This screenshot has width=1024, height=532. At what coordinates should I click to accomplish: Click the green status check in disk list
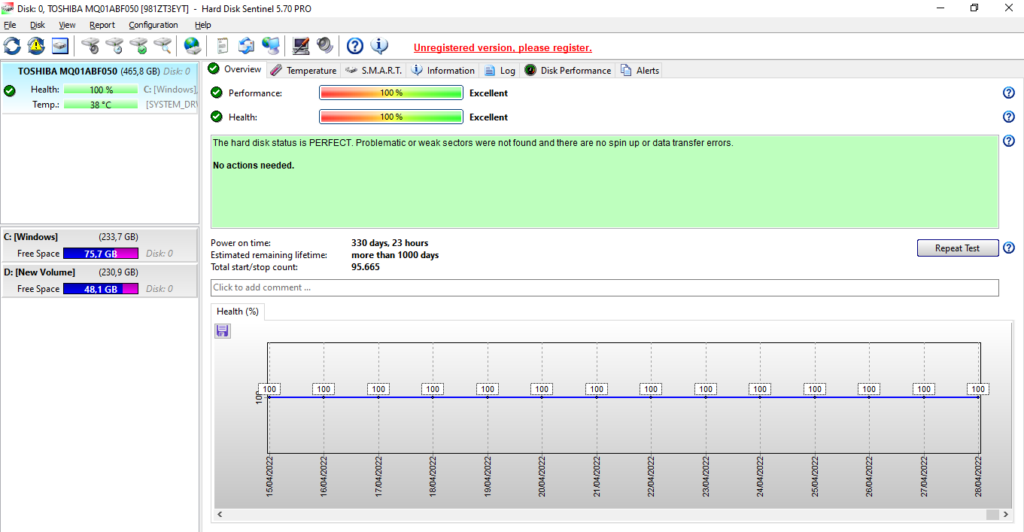(x=10, y=91)
